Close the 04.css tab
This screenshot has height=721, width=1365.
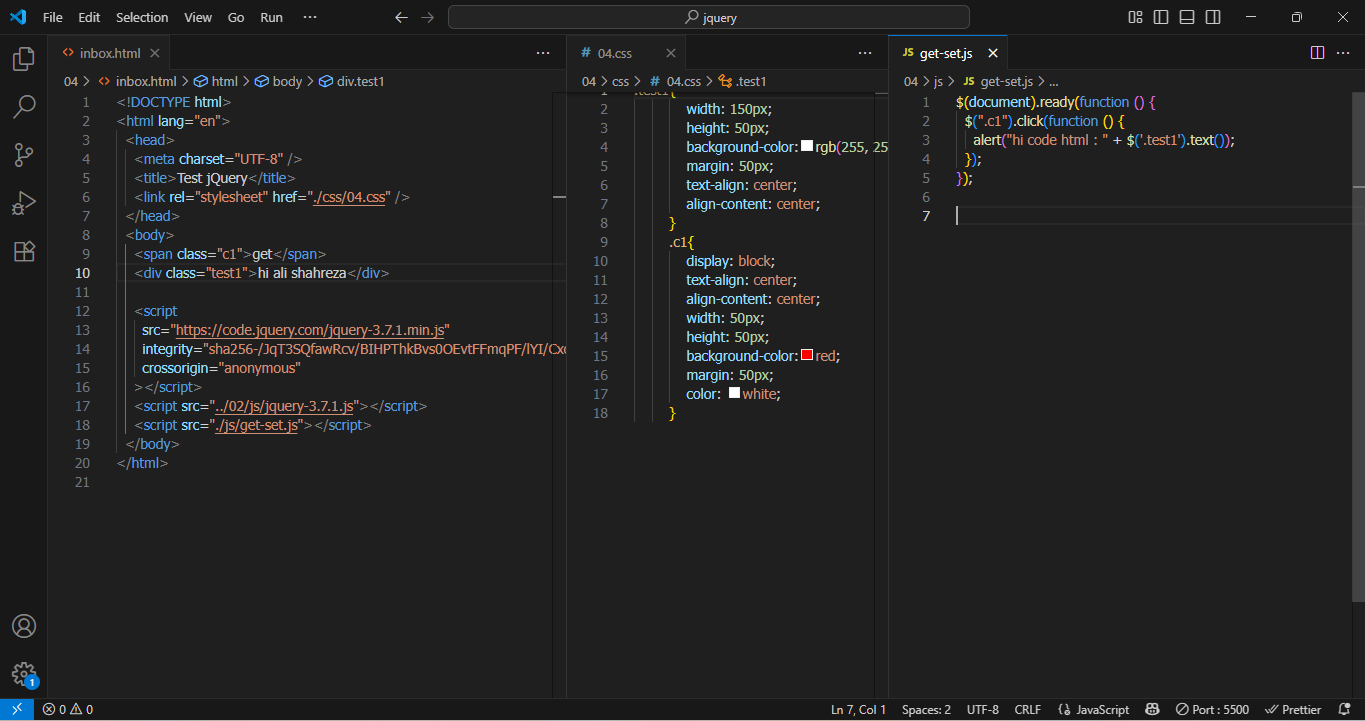[x=671, y=53]
